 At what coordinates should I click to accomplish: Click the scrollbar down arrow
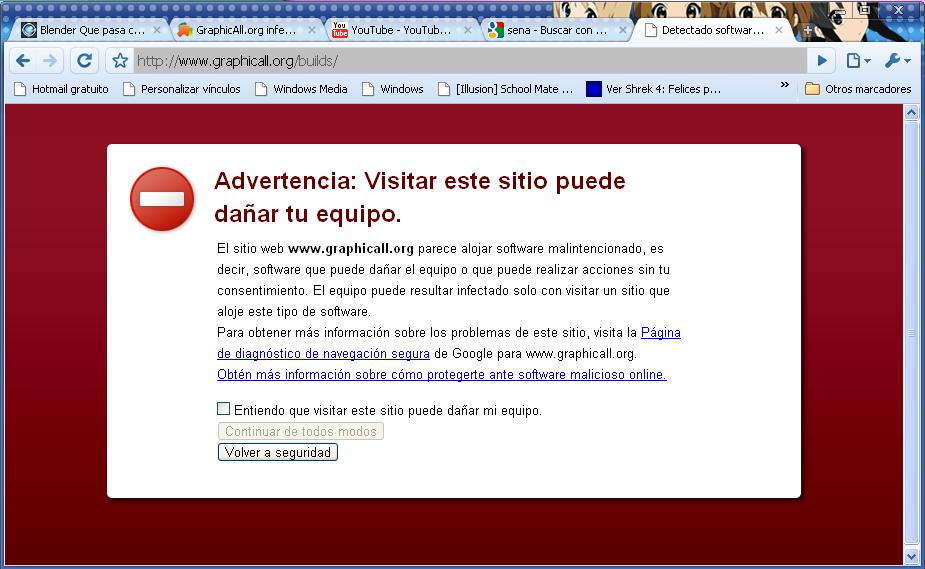click(x=911, y=556)
